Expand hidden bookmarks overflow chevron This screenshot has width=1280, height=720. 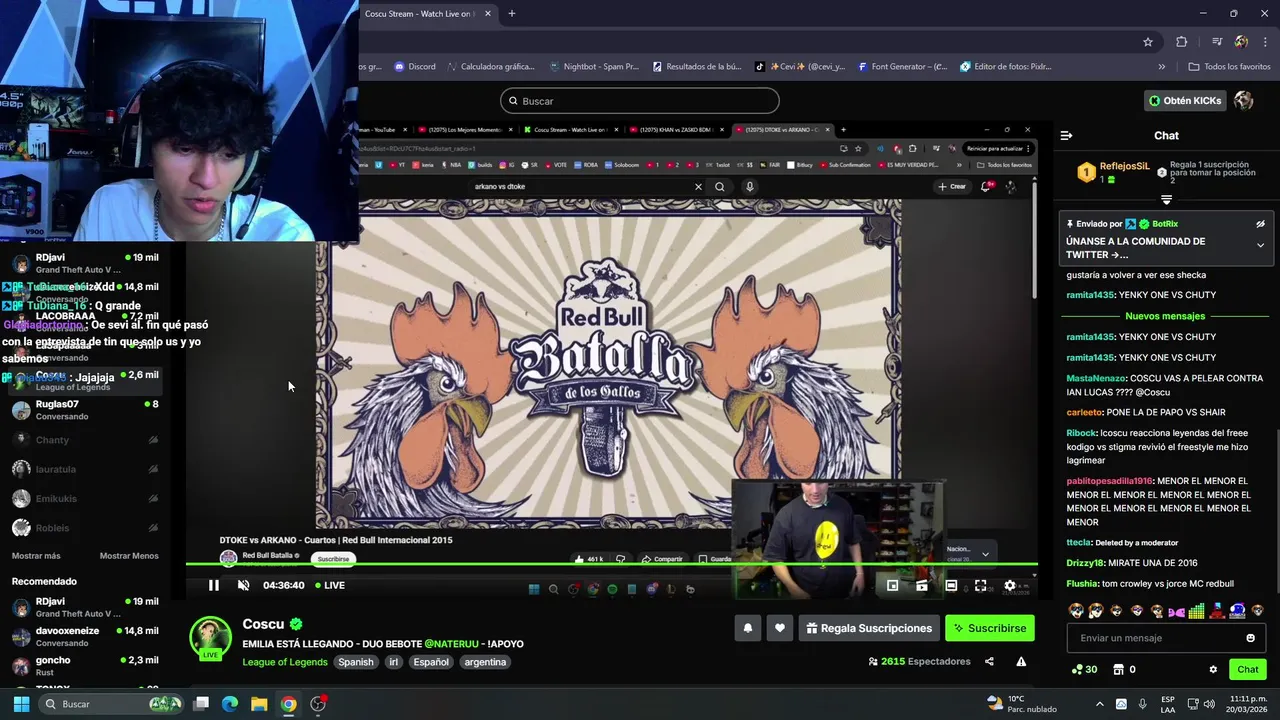pyautogui.click(x=1161, y=67)
